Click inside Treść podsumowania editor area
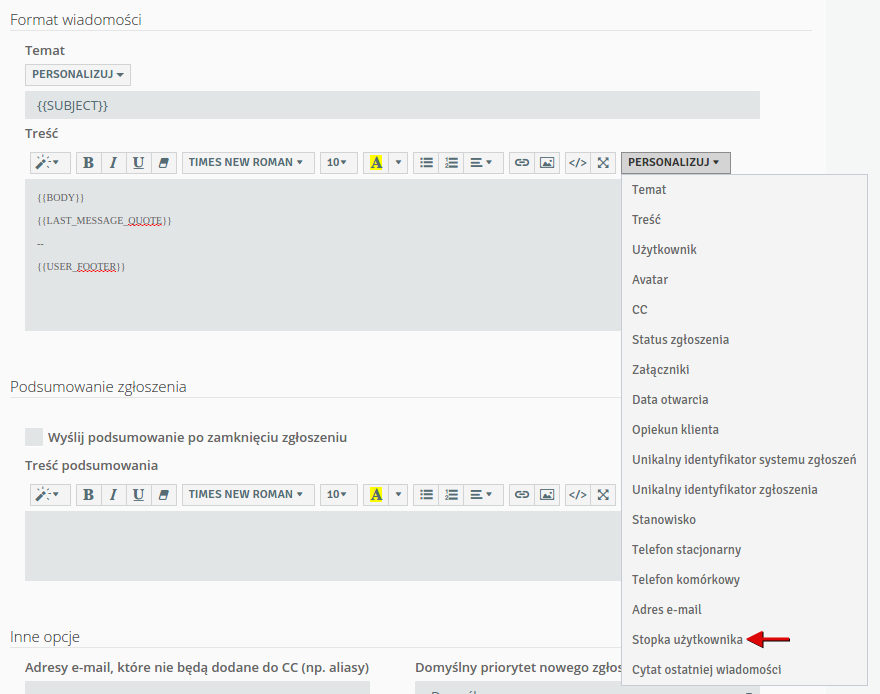 tap(323, 546)
